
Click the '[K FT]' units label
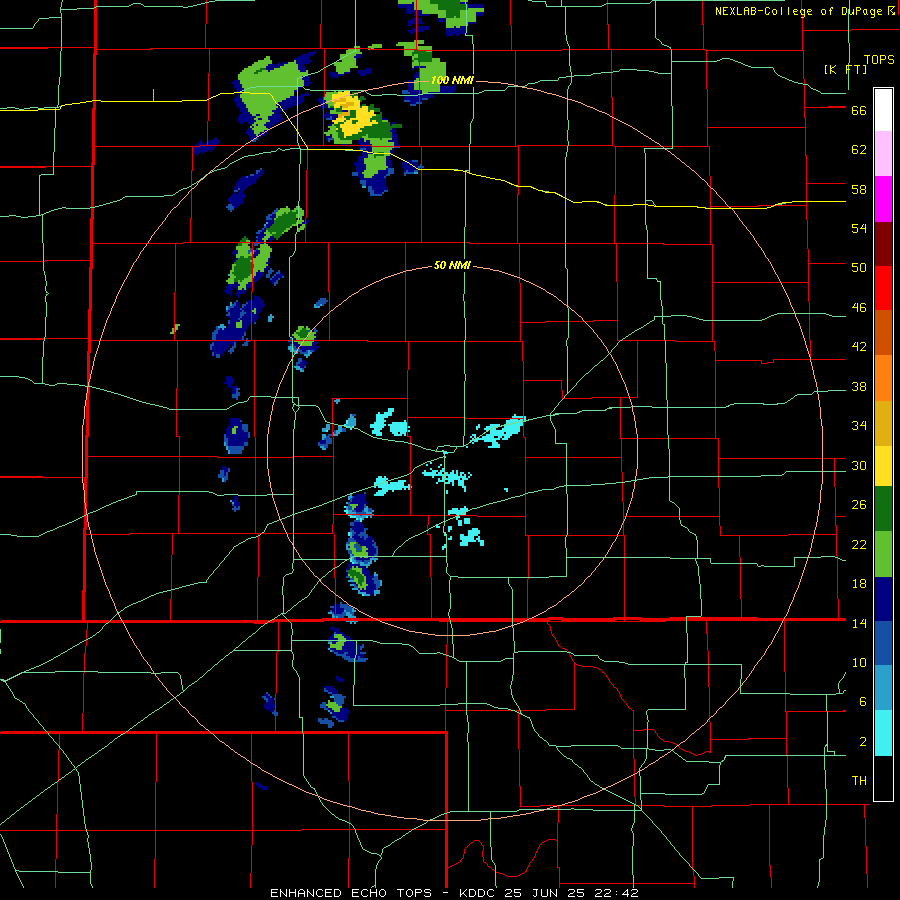point(845,69)
